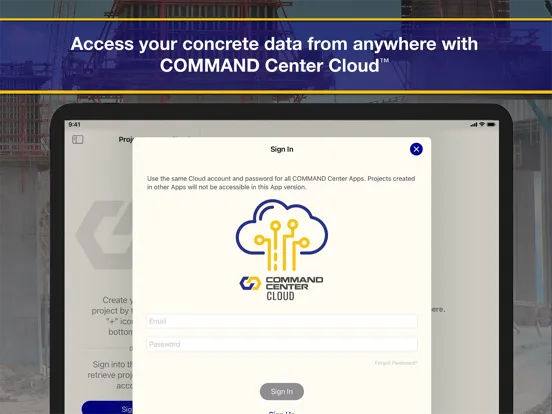Tap the battery status icon
The image size is (552, 414).
pos(491,124)
